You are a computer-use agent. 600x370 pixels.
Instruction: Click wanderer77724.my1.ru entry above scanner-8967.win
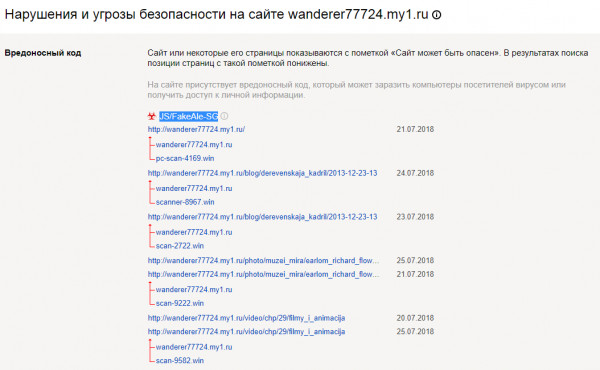coord(194,188)
